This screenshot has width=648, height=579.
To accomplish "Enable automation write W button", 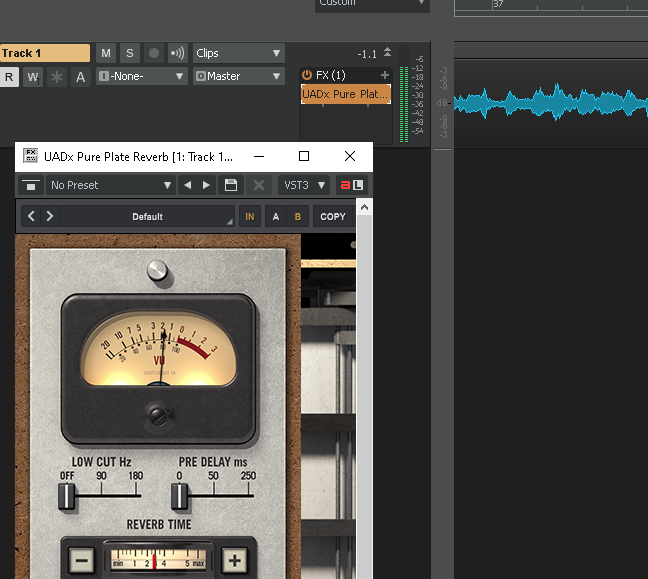I will [x=33, y=77].
